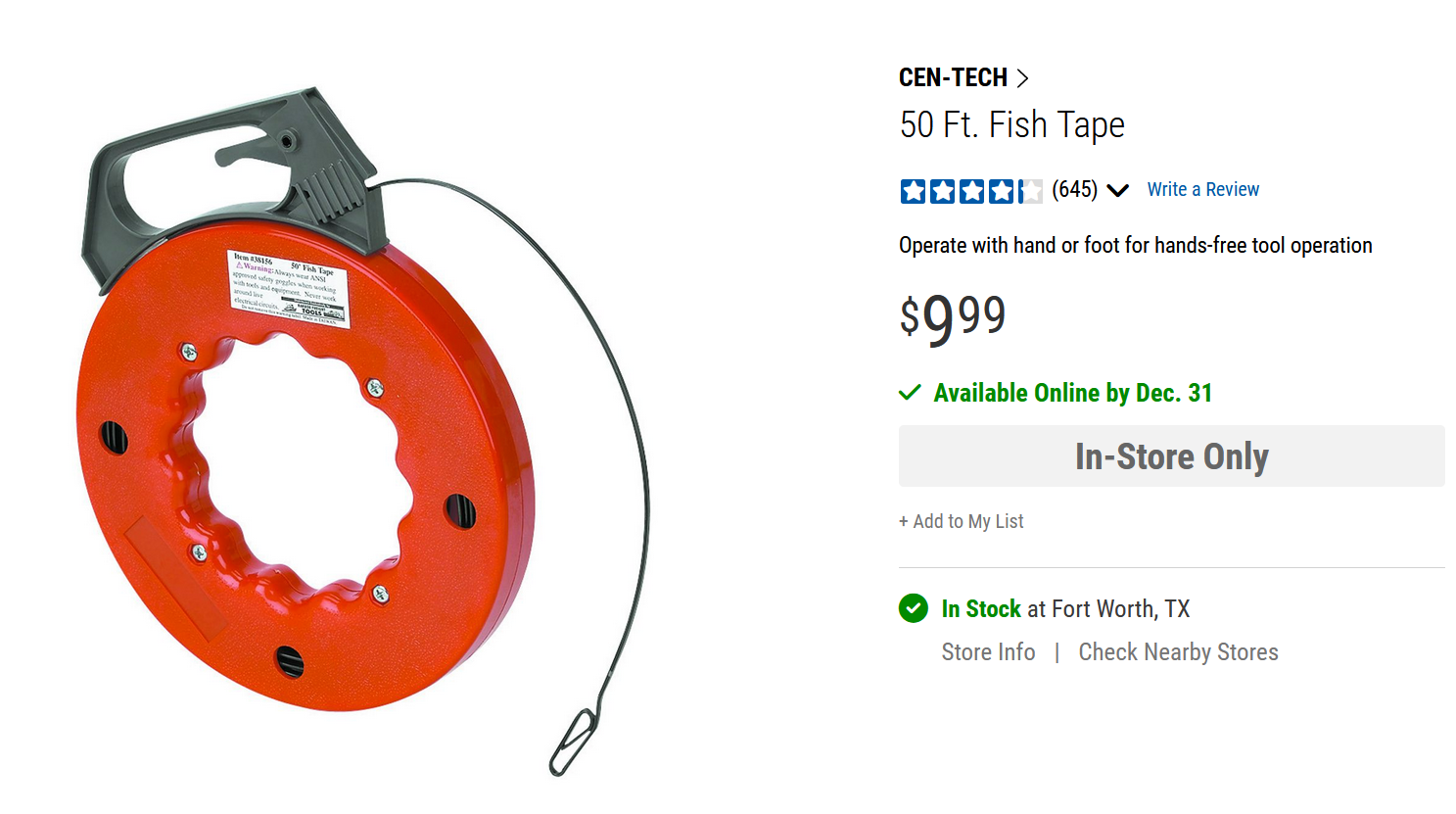Click the green In Stock circle checkmark
The width and height of the screenshot is (1456, 814).
point(914,608)
